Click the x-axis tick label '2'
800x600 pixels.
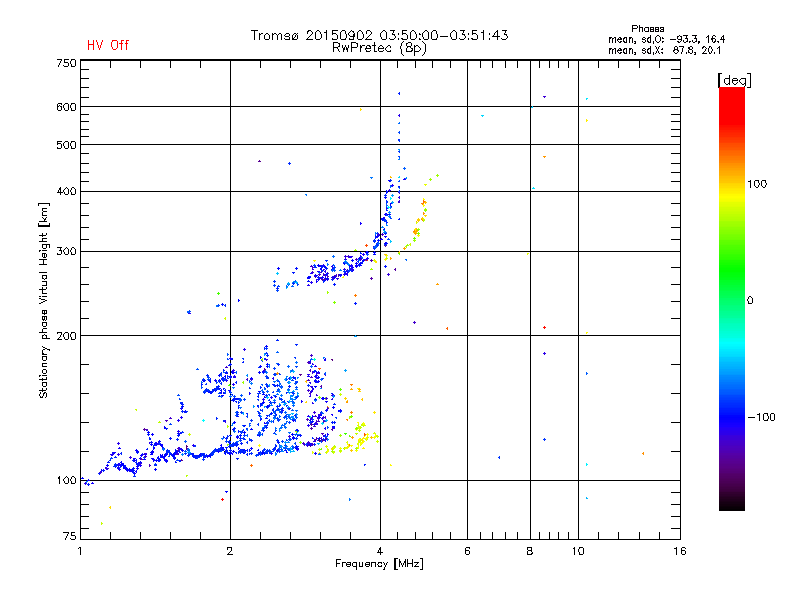(x=230, y=551)
